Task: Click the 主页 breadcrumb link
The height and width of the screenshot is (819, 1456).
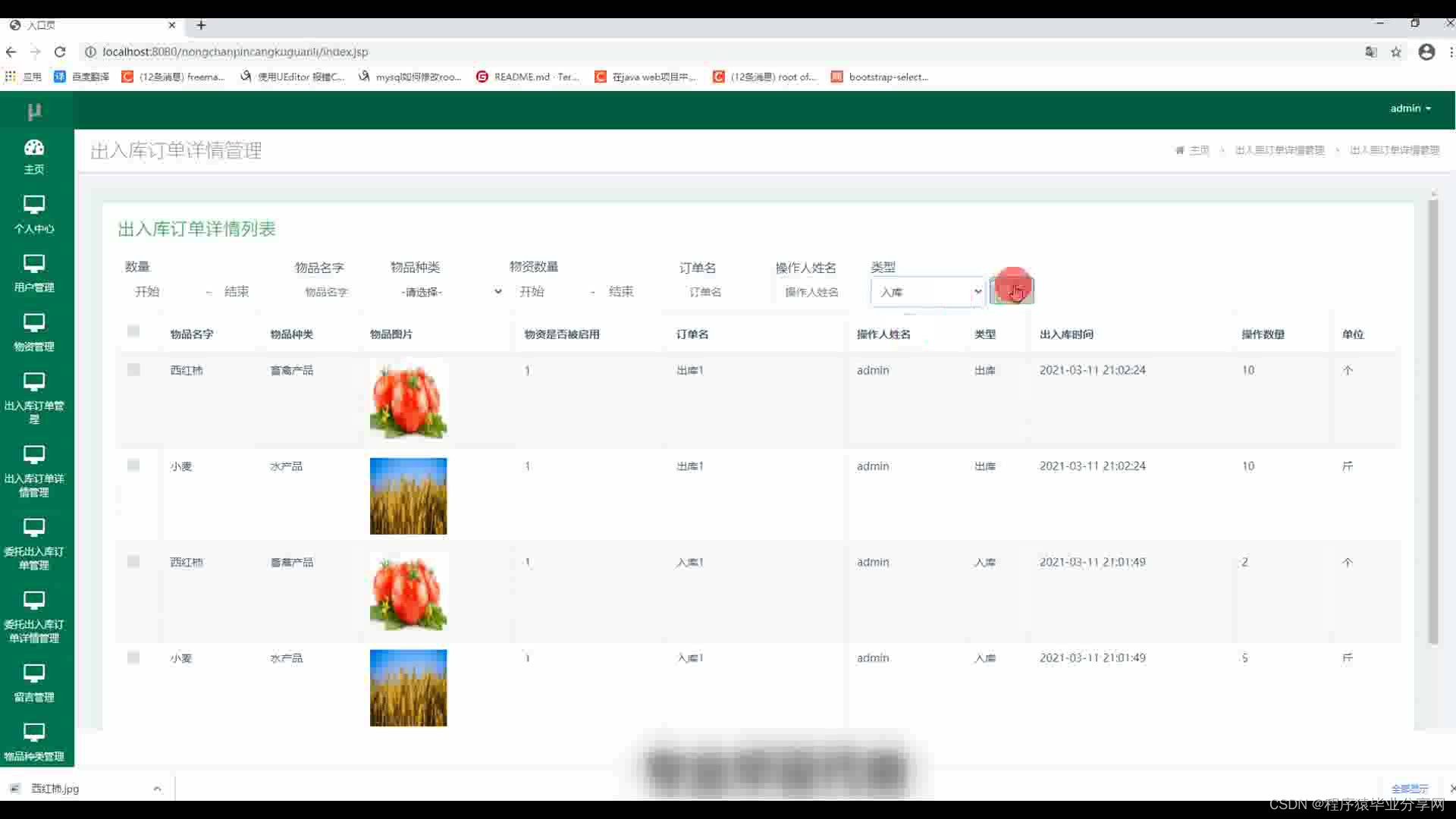Action: [x=1199, y=150]
